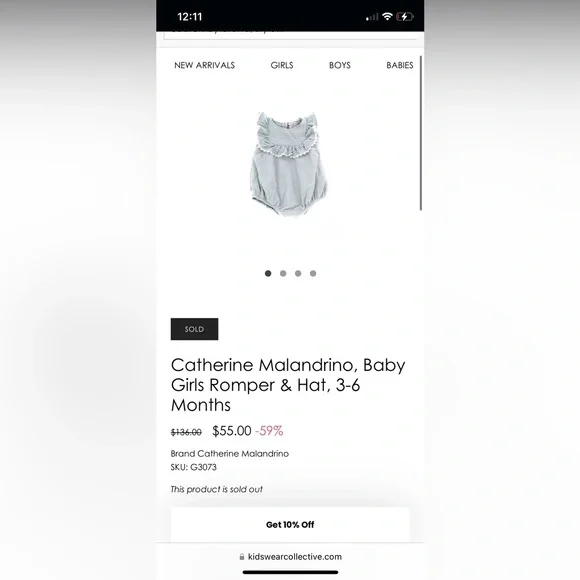The image size is (580, 580).
Task: Select the second carousel dot
Action: pos(283,273)
